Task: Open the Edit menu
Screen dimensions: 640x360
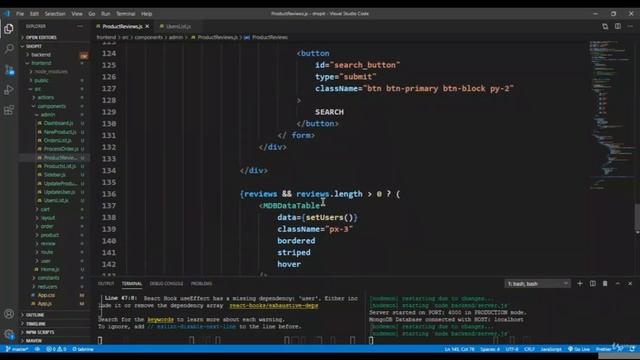Action: point(34,13)
